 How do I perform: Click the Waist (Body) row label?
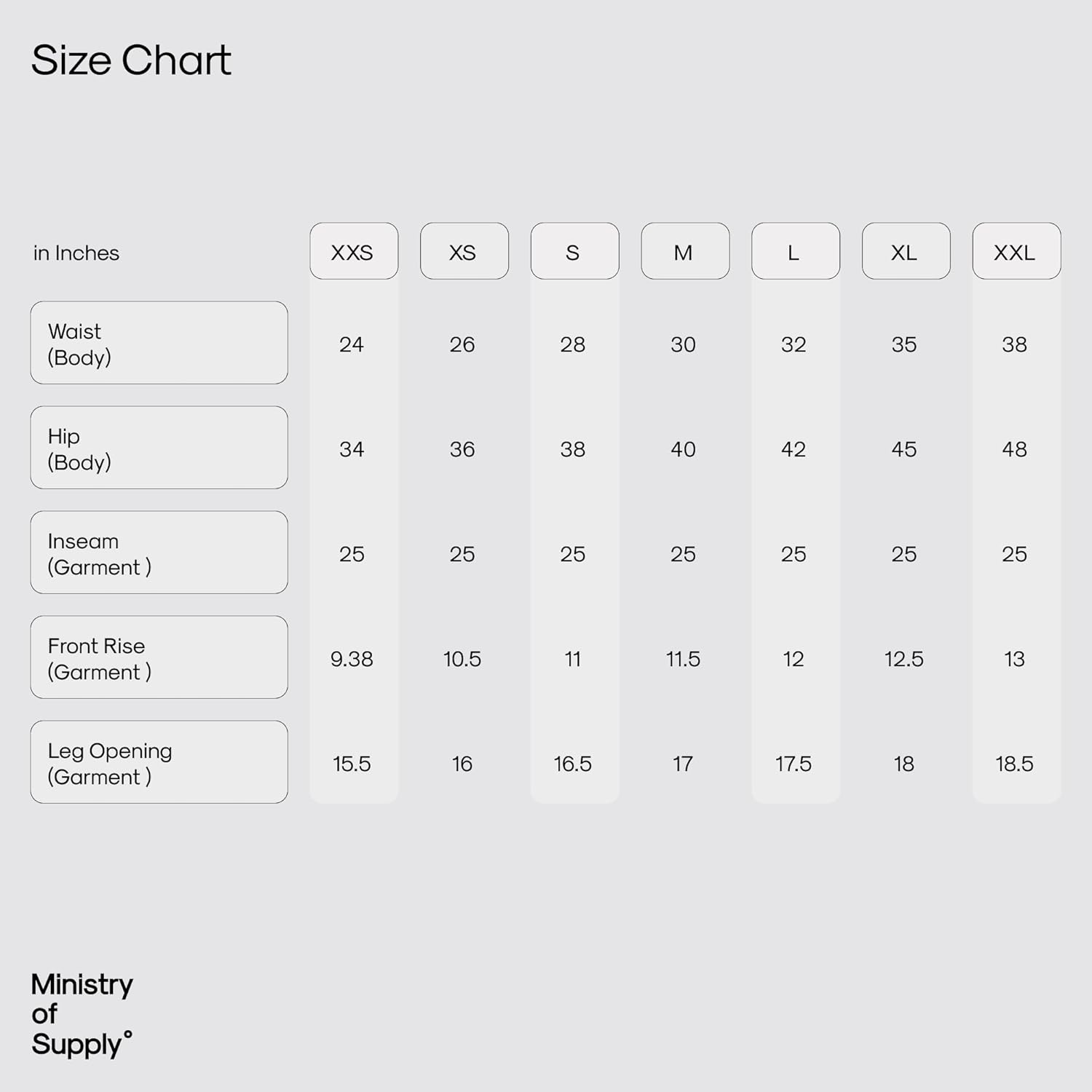(159, 343)
